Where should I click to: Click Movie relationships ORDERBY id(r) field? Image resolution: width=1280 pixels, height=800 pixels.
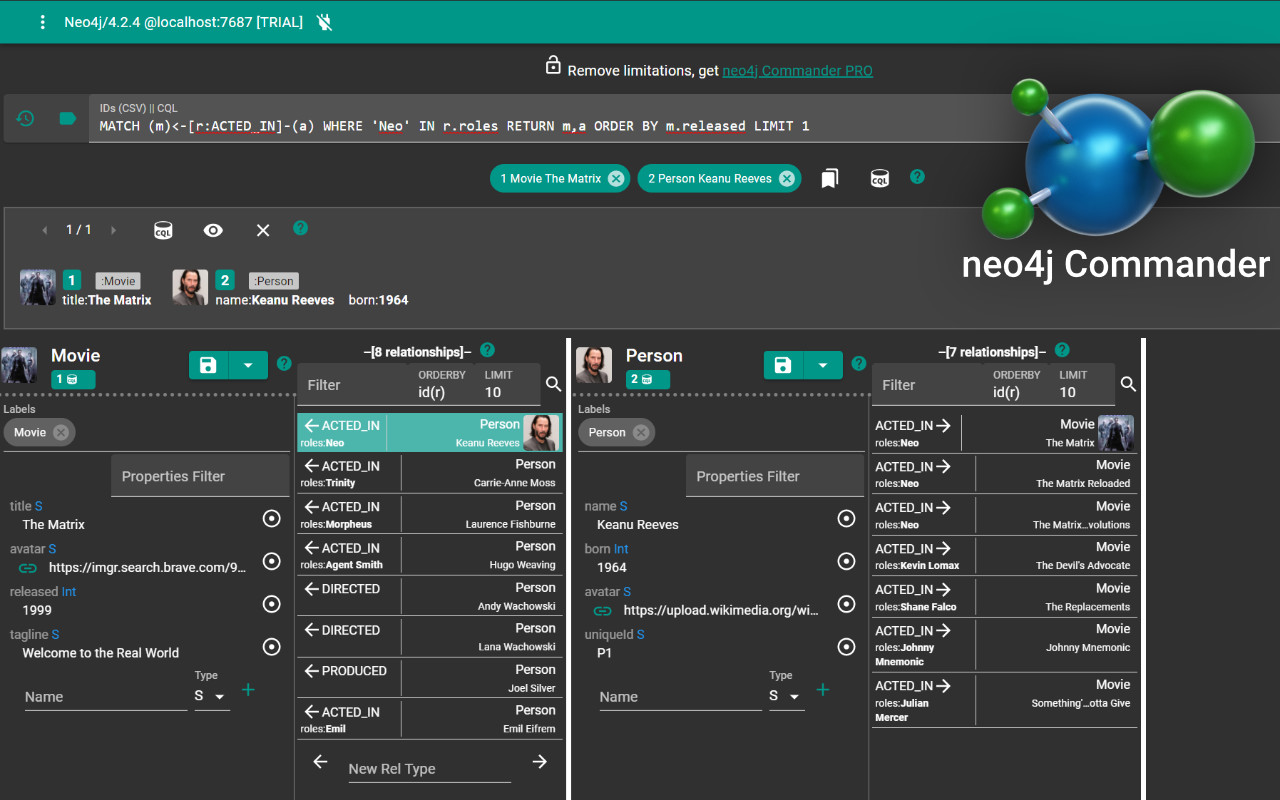[442, 384]
